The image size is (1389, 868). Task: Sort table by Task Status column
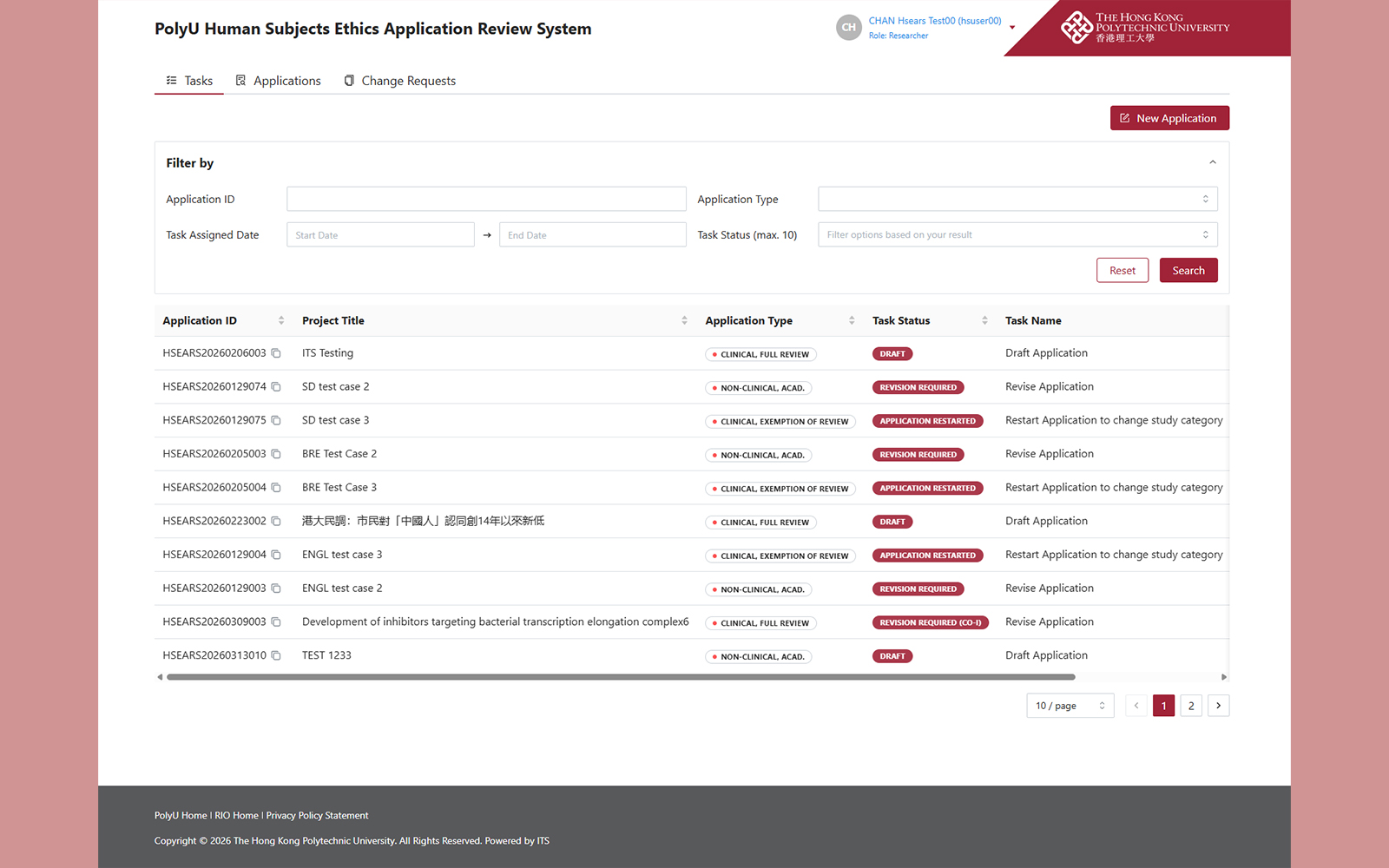click(984, 320)
